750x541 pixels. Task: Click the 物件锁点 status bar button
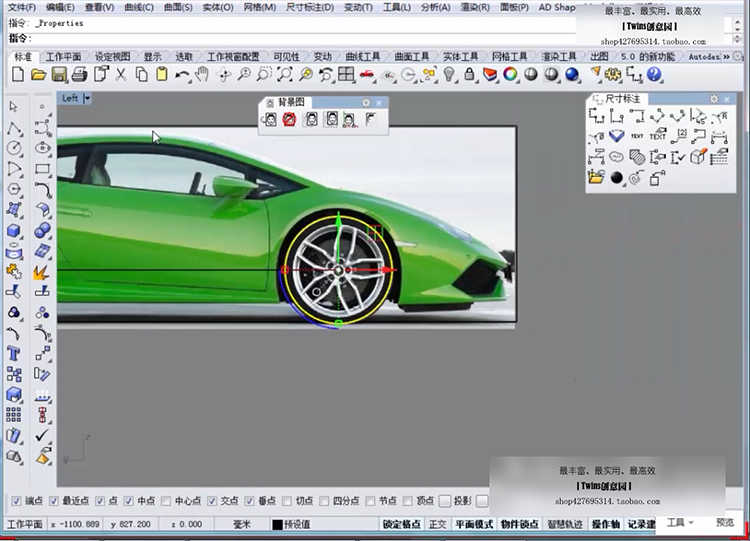520,524
